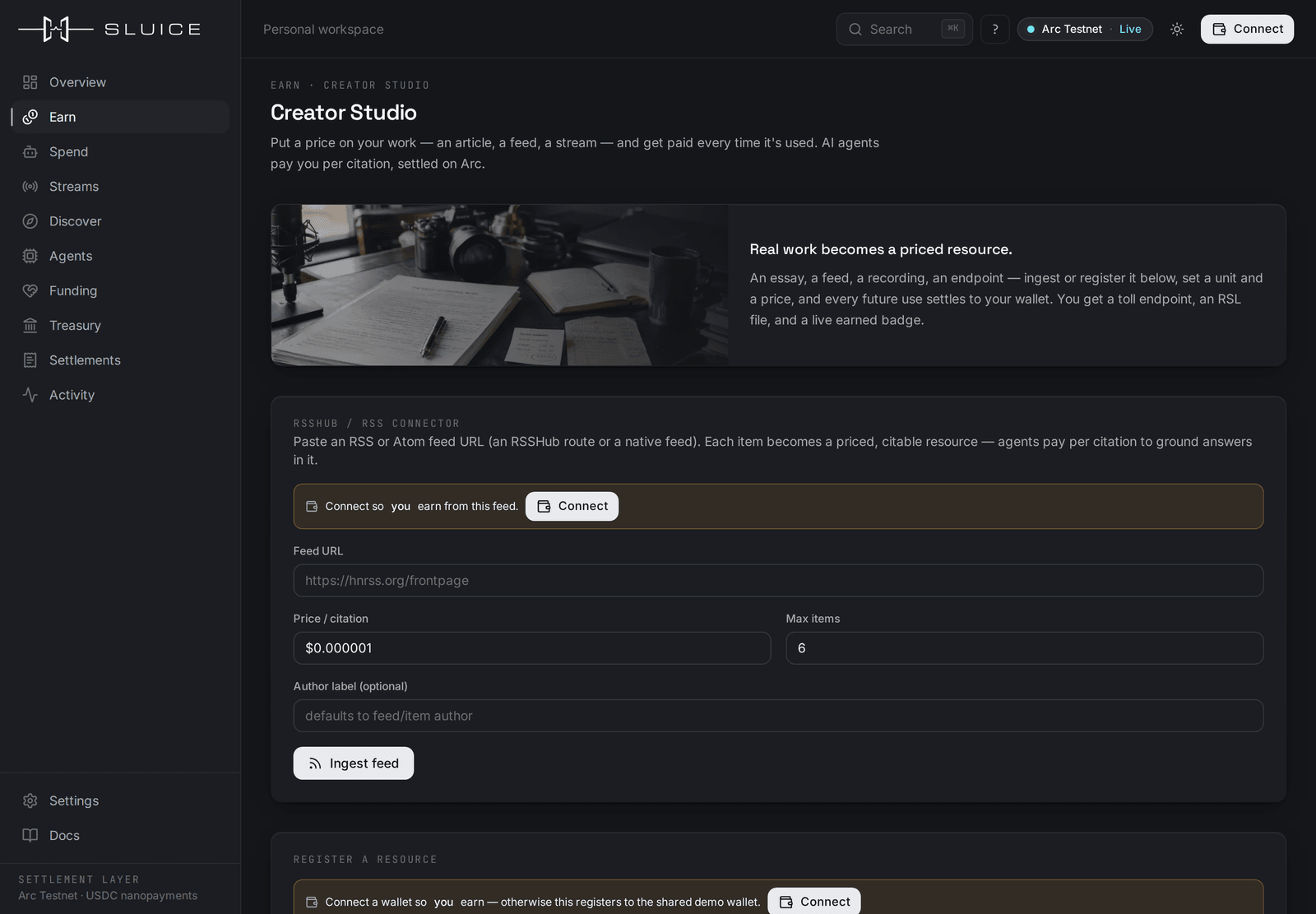Screen dimensions: 1316x914
Task: Click the Price / citation field
Action: point(532,648)
